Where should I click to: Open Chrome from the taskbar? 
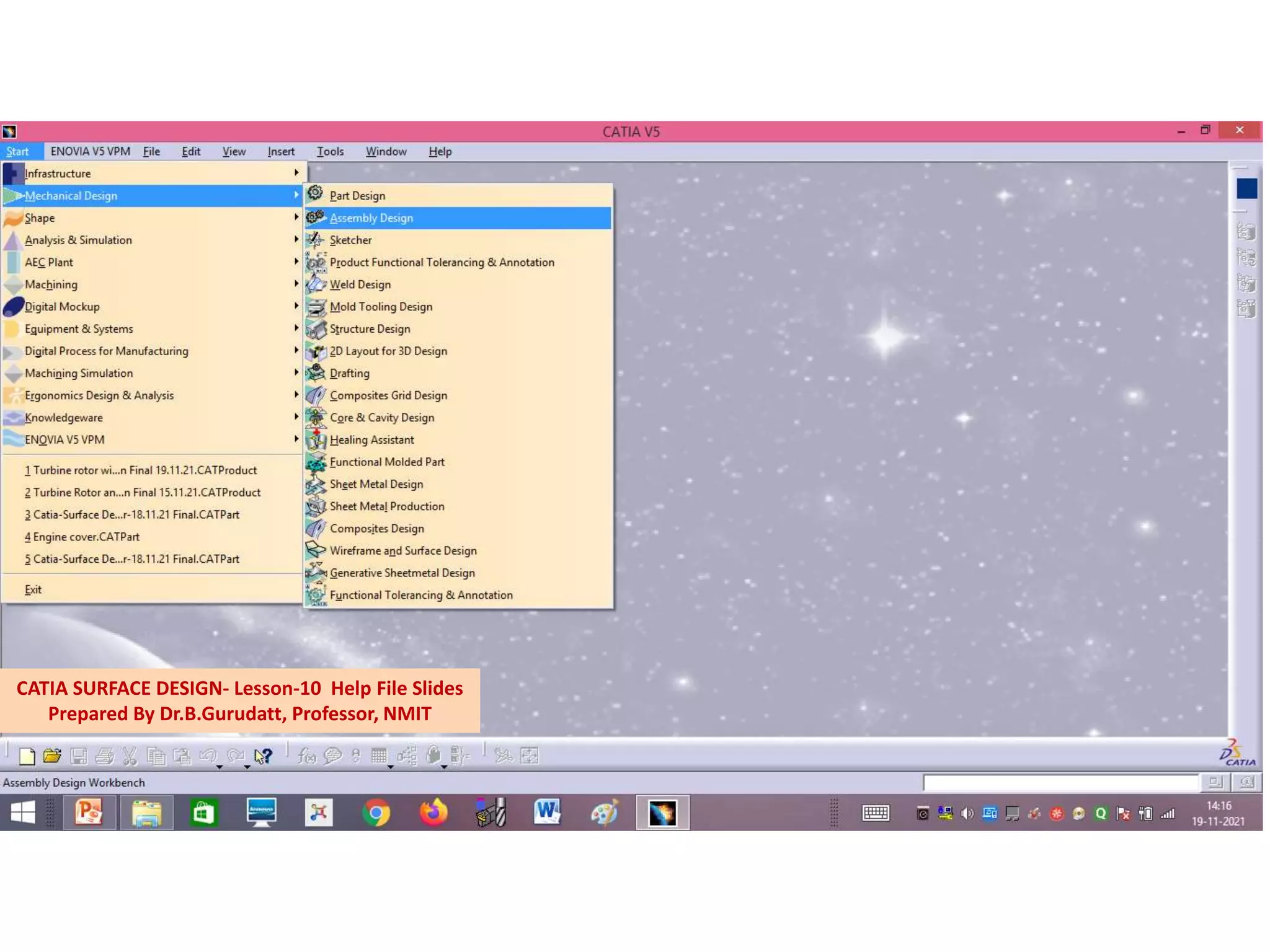click(x=376, y=813)
